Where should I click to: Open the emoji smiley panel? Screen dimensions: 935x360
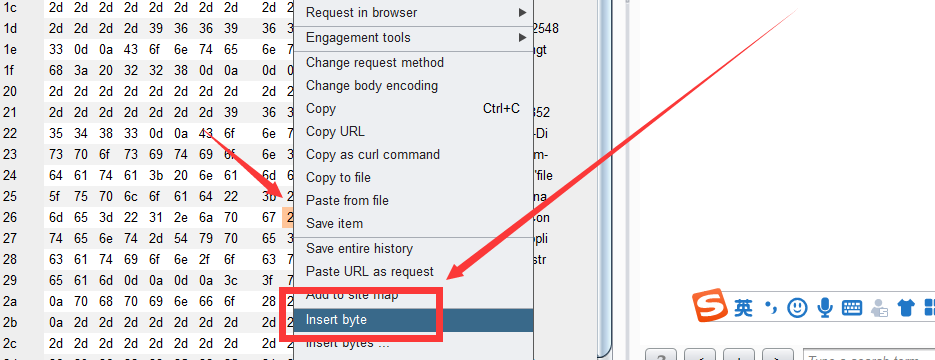797,308
